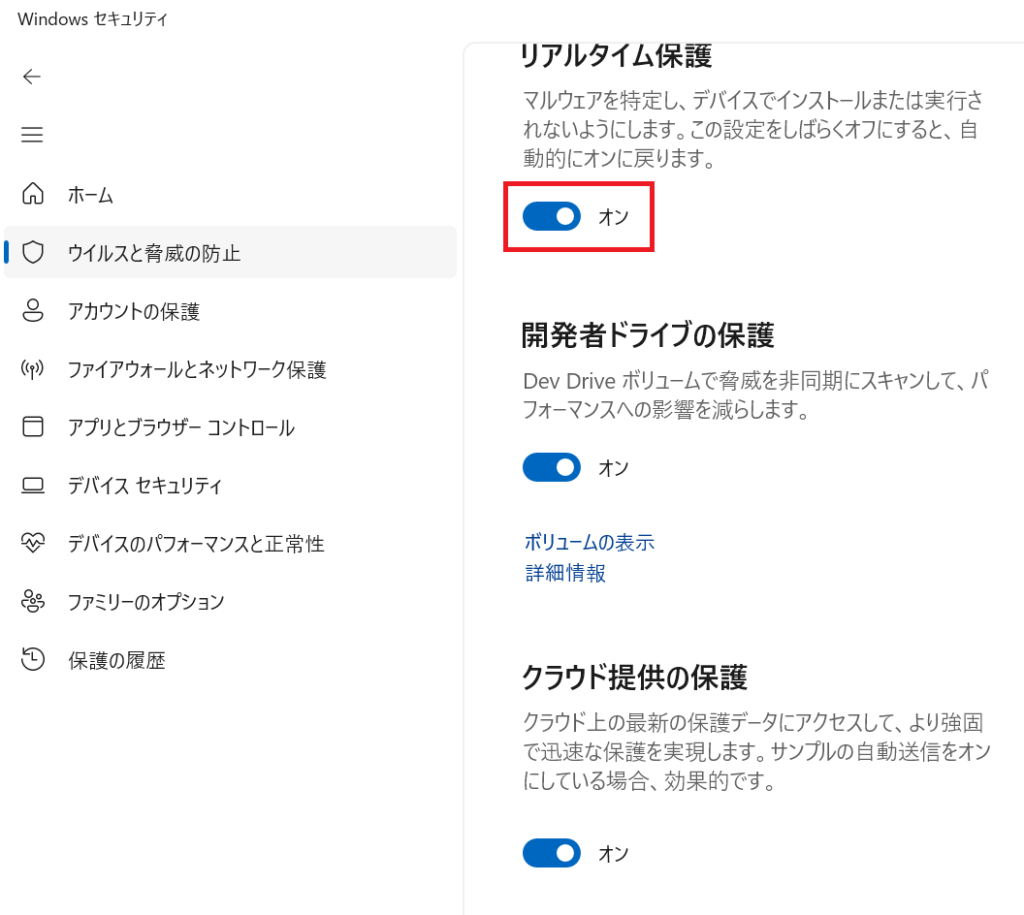Click the 詳細情報 link
This screenshot has width=1024, height=915.
[564, 574]
